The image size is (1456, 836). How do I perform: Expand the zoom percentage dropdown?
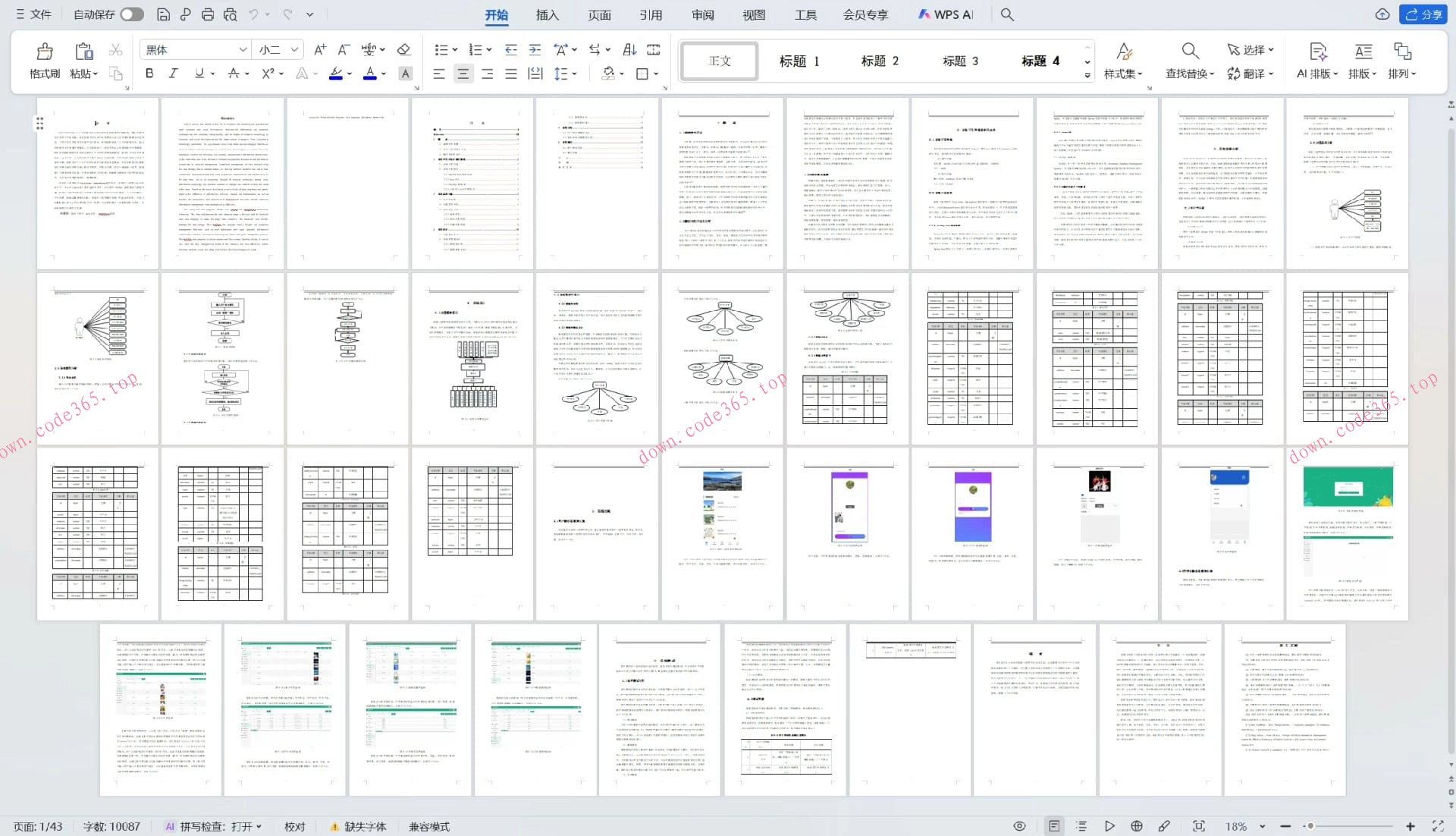1263,826
